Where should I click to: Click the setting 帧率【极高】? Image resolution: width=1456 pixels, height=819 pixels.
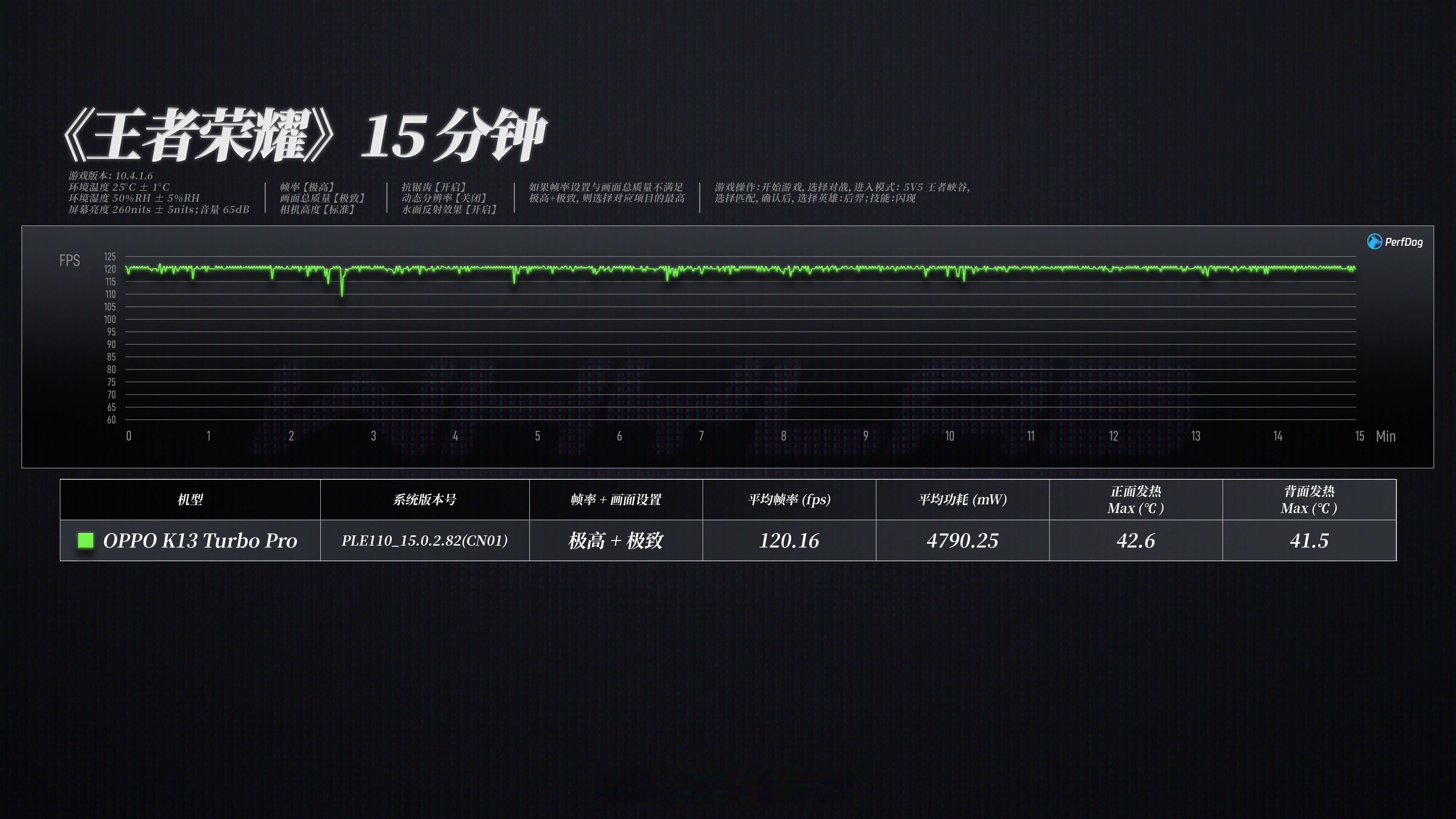click(308, 187)
